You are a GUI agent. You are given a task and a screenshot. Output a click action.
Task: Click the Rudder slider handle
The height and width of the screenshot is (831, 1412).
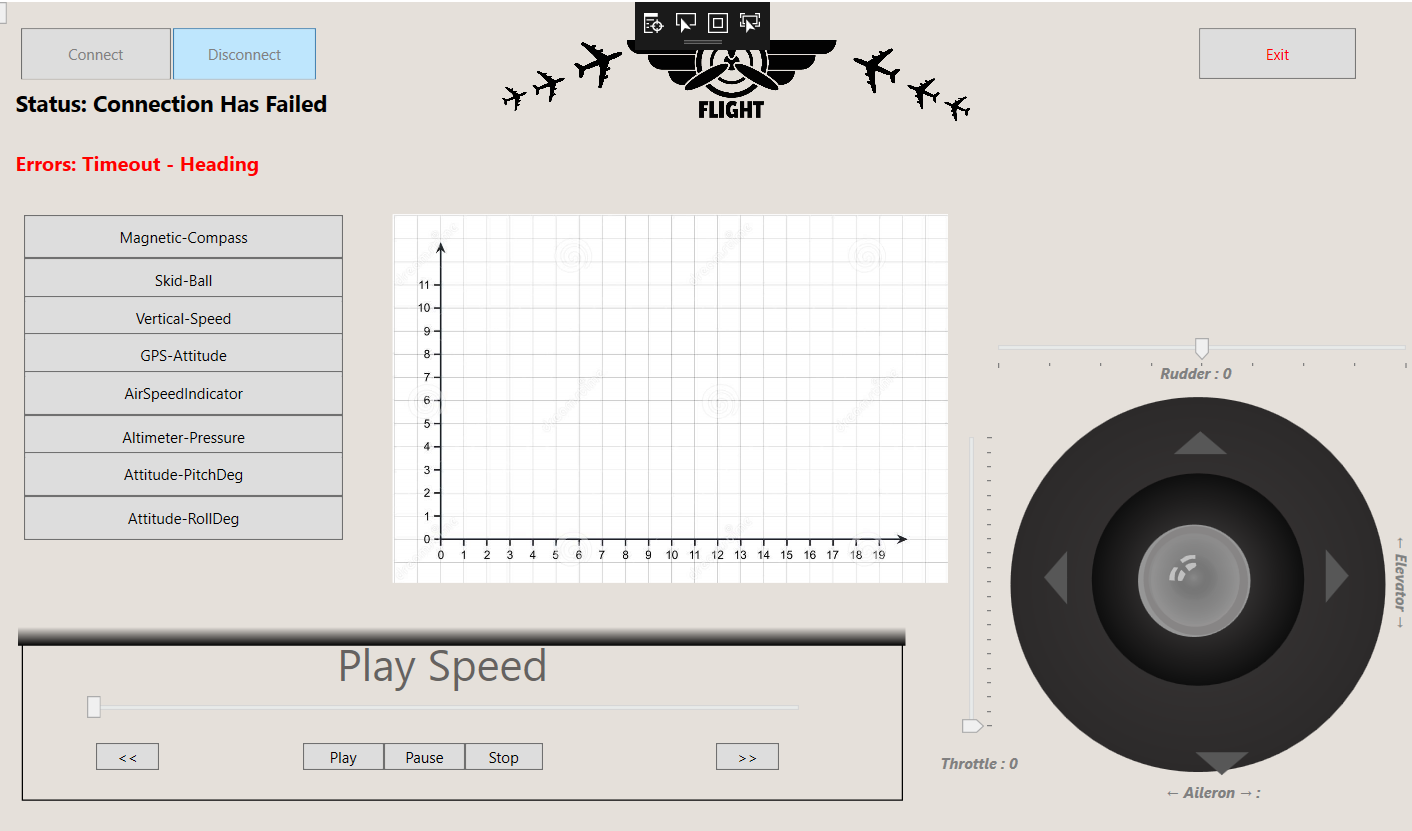(1200, 348)
